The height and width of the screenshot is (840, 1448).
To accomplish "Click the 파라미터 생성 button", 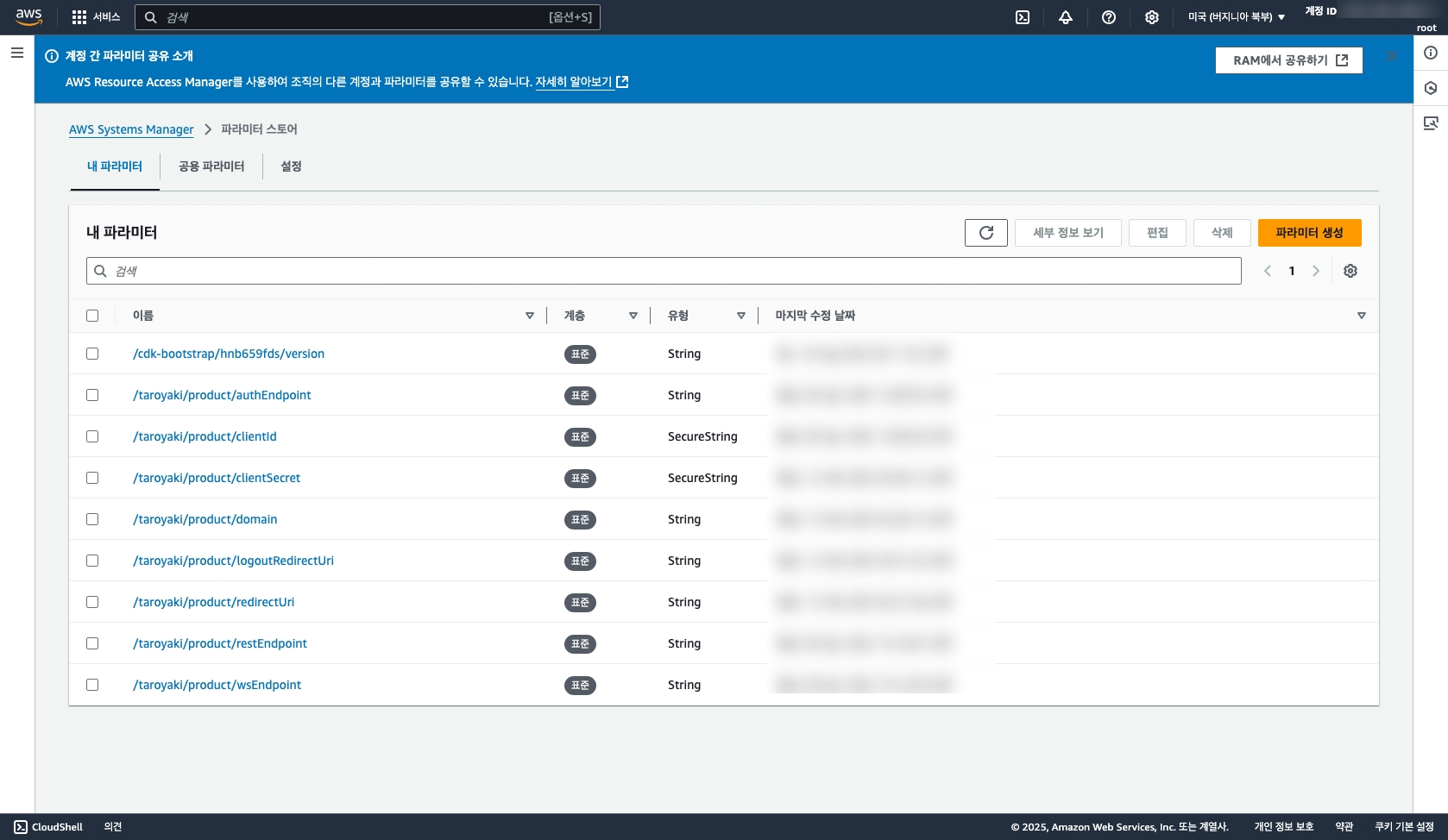I will [1310, 233].
